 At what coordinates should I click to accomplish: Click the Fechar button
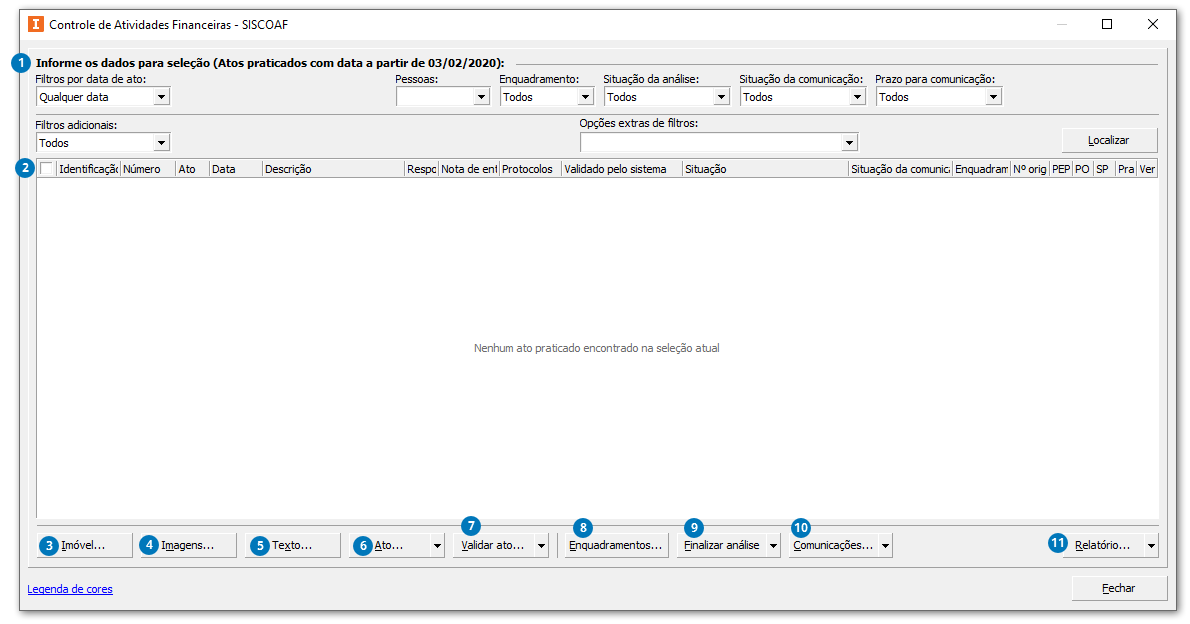[1119, 588]
